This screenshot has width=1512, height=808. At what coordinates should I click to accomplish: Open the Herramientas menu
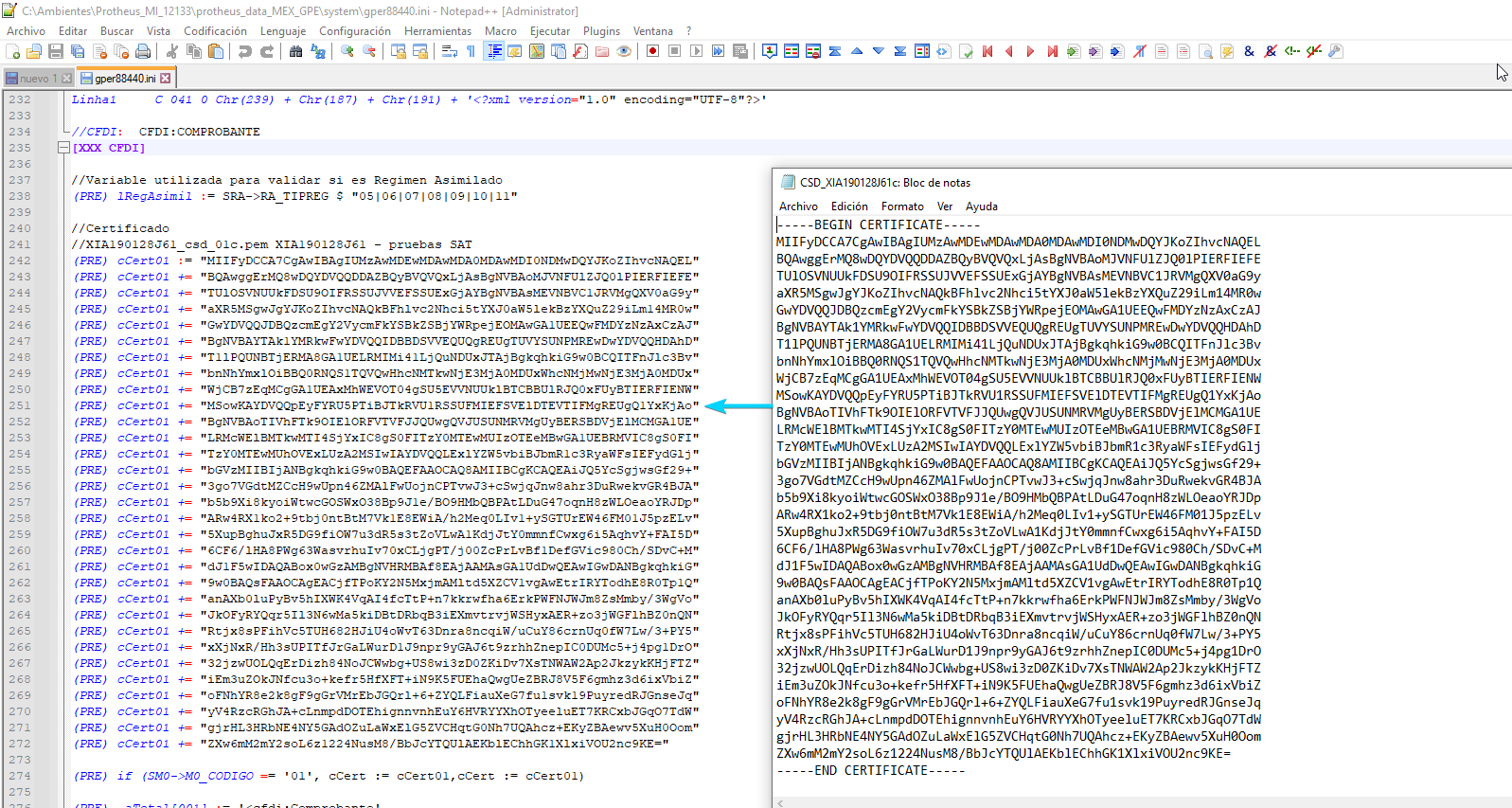coord(437,31)
